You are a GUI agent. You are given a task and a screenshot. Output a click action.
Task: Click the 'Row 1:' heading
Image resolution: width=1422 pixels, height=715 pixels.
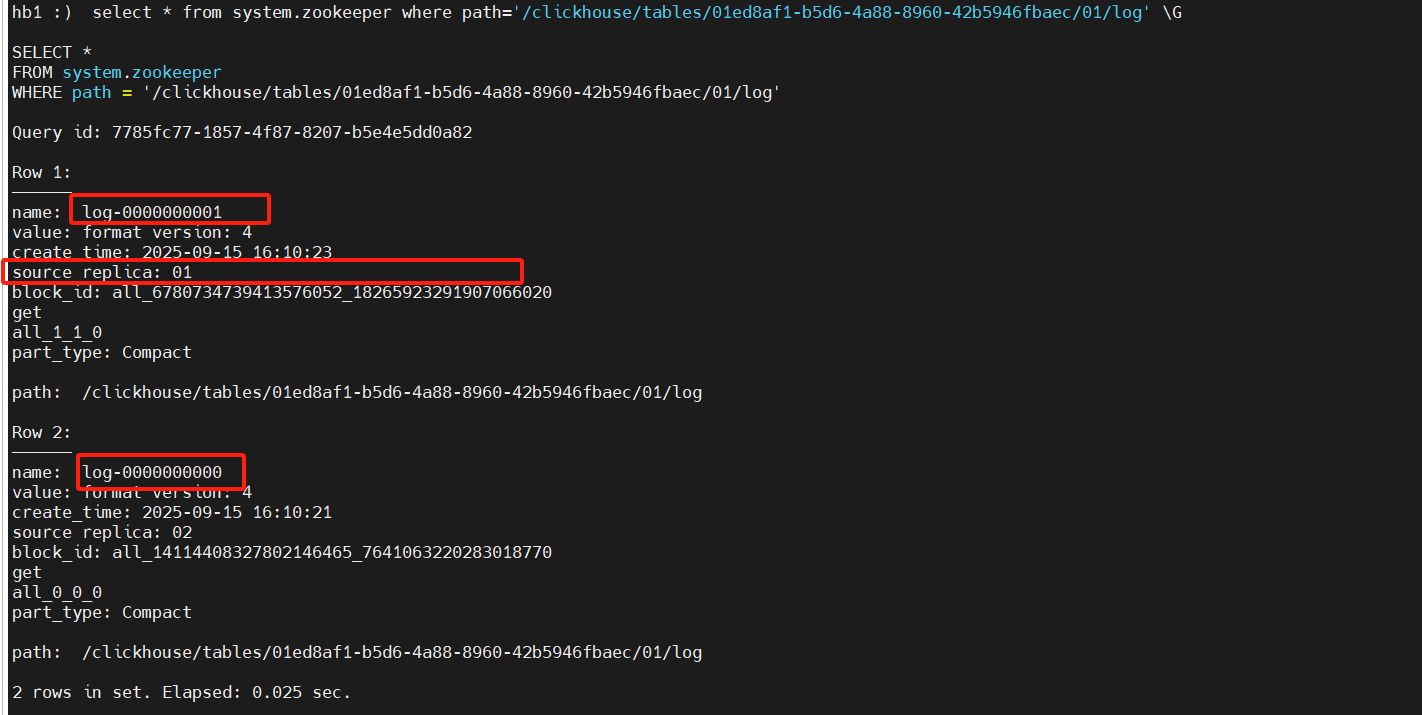click(42, 173)
